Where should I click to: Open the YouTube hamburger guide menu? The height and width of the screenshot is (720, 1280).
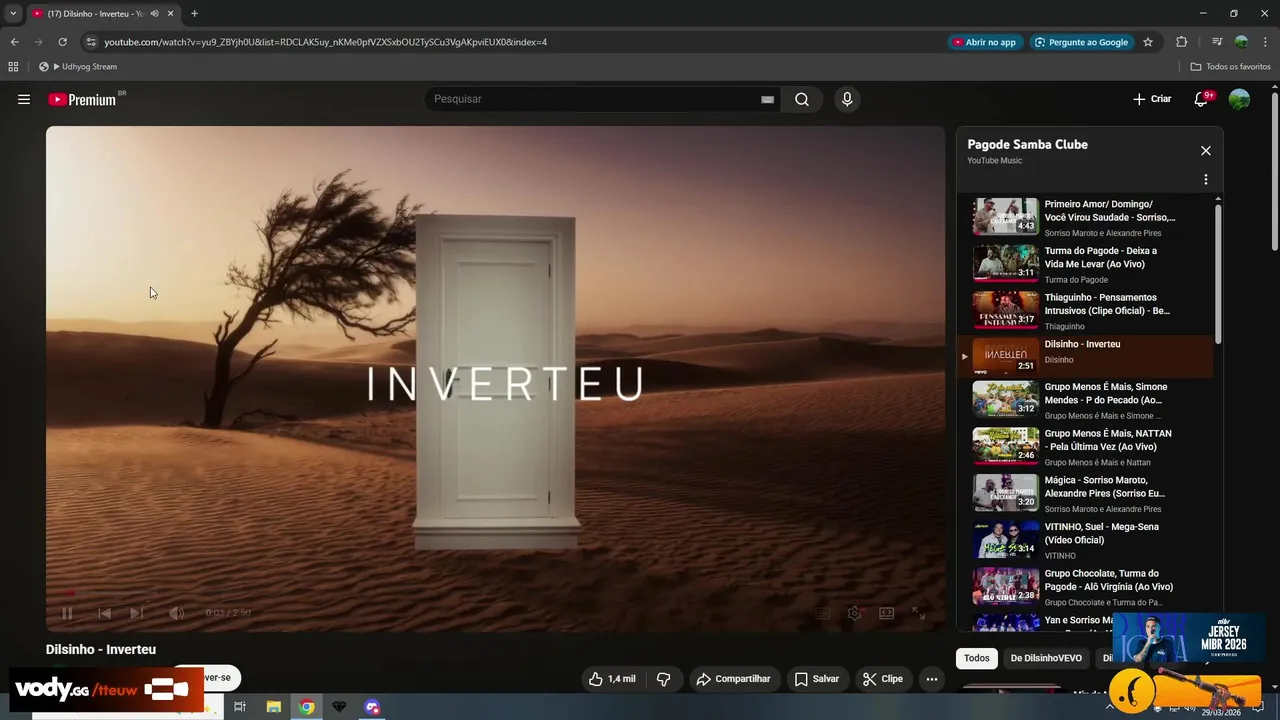pos(24,99)
